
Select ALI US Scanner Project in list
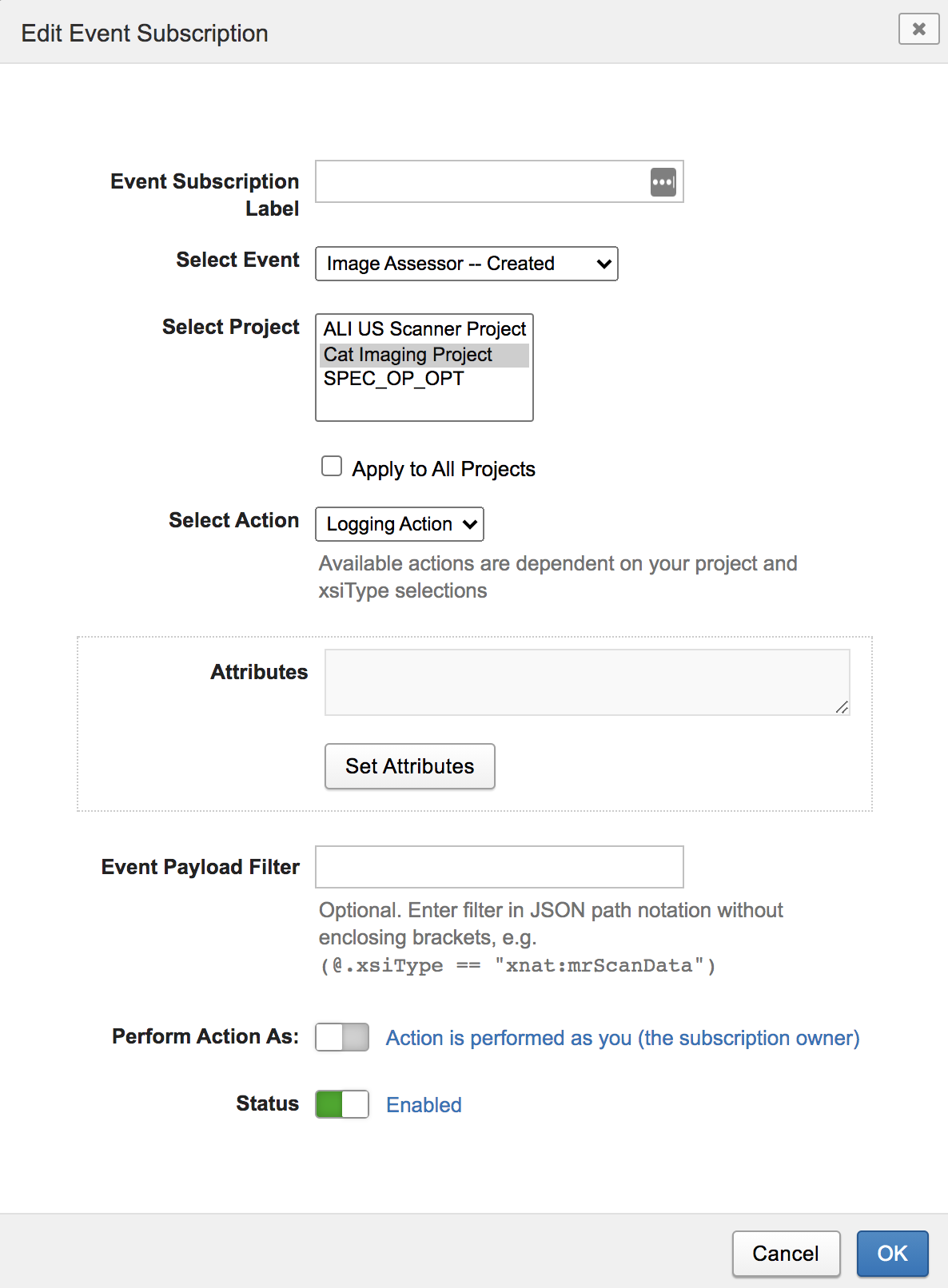click(424, 329)
